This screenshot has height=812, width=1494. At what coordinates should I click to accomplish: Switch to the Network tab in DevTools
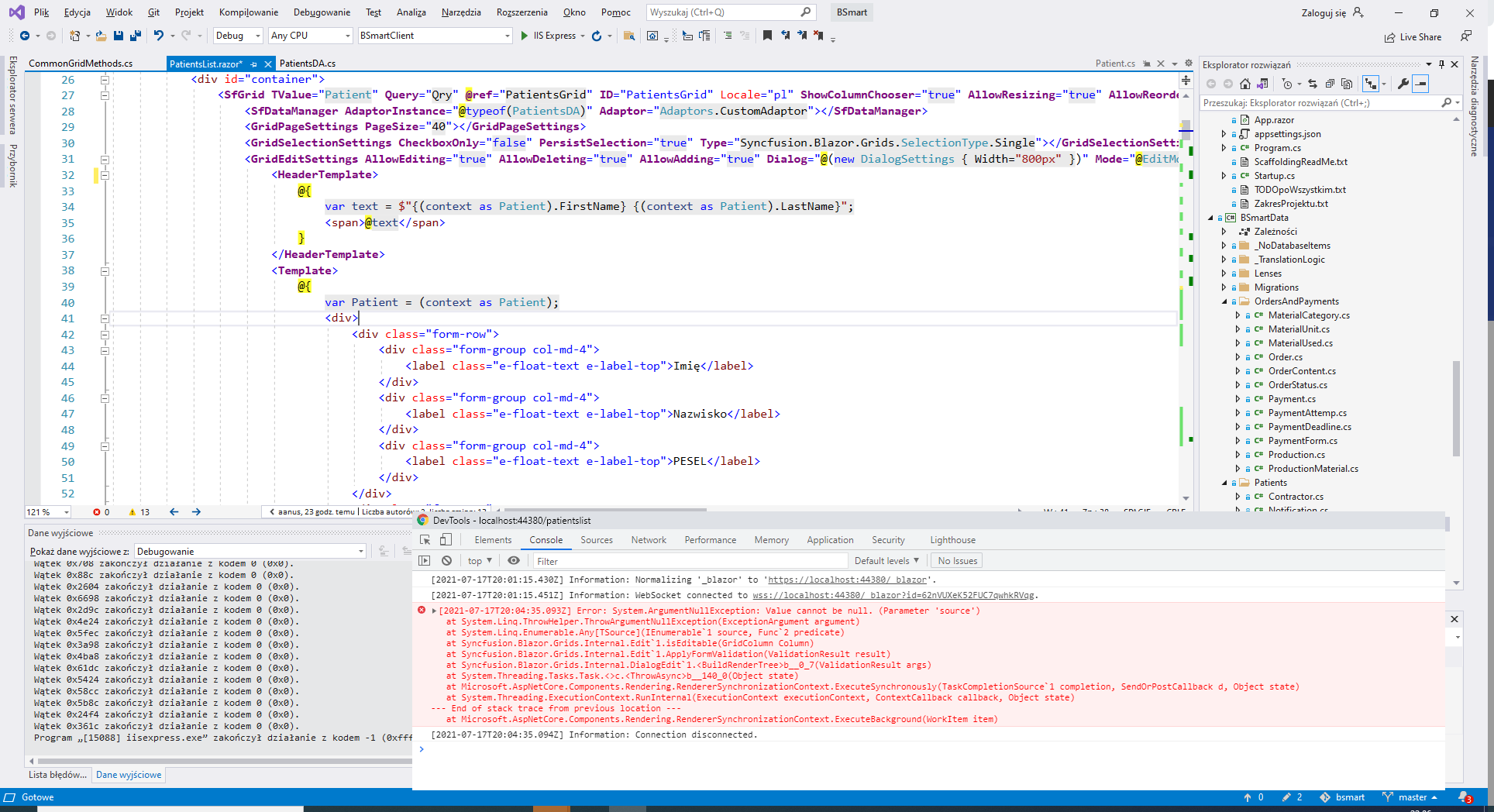[x=648, y=540]
